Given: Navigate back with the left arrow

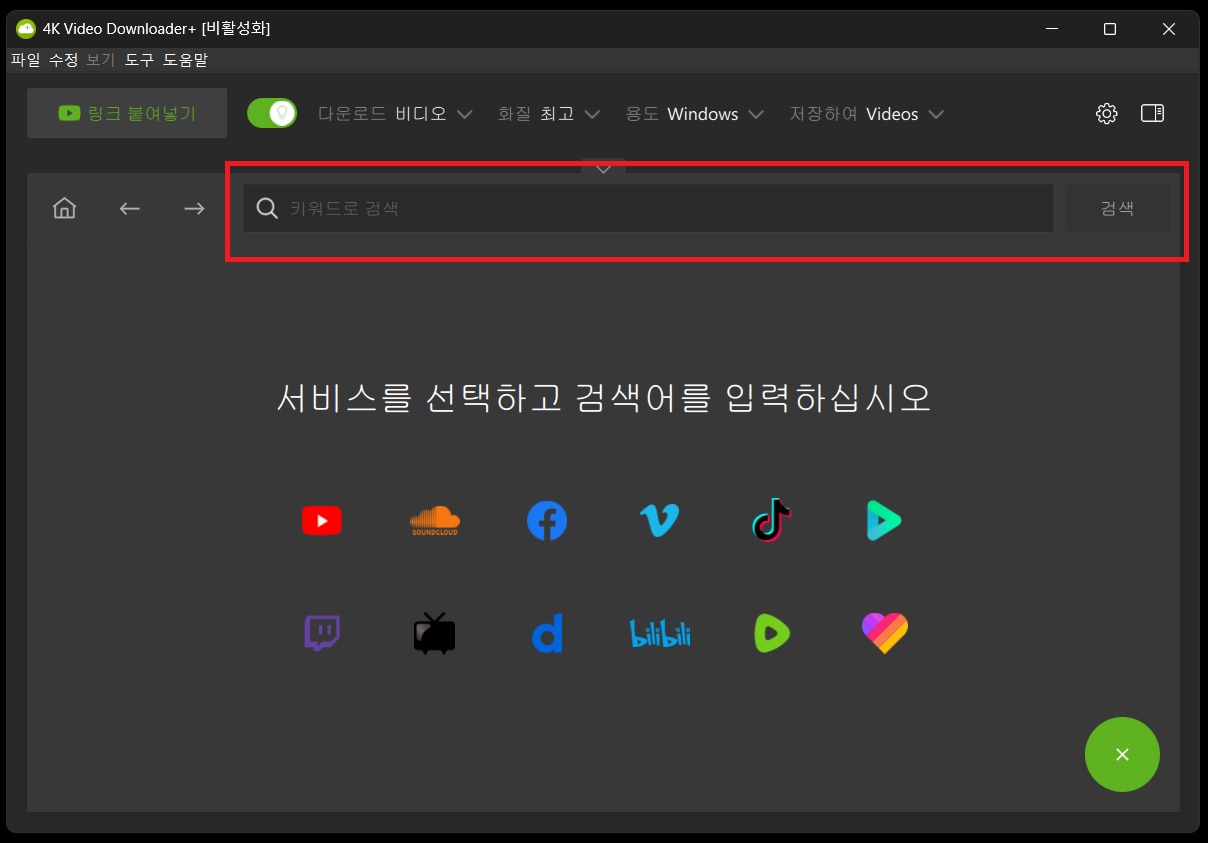Looking at the screenshot, I should pyautogui.click(x=130, y=208).
